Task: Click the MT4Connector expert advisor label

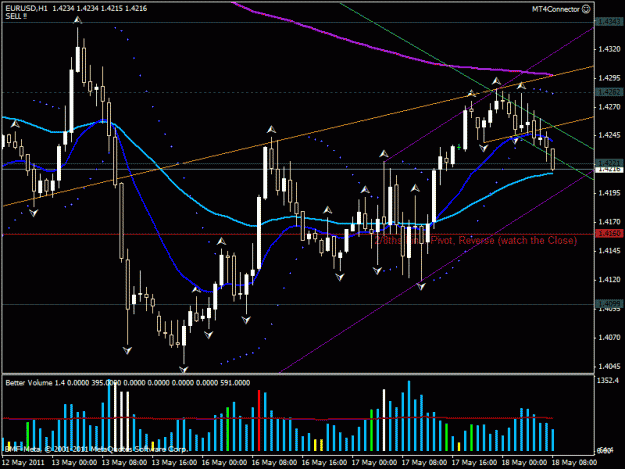Action: pos(556,9)
